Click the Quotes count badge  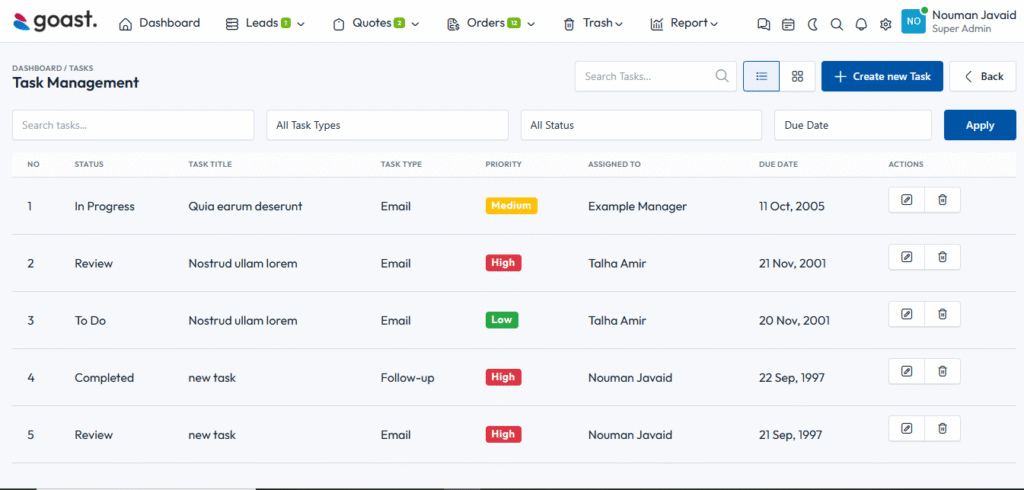point(399,24)
